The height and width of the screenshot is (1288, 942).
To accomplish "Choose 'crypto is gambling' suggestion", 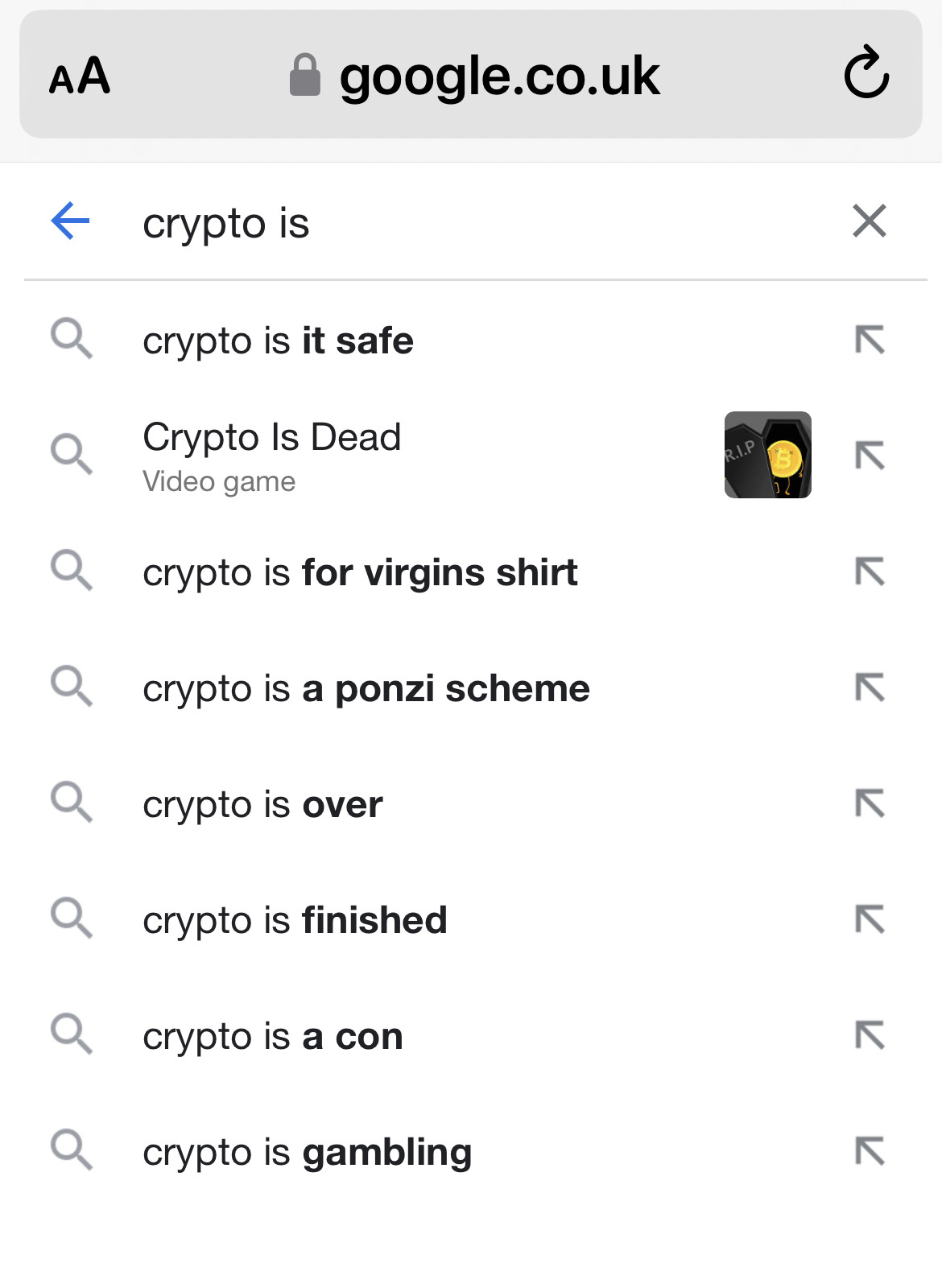I will tap(307, 1153).
